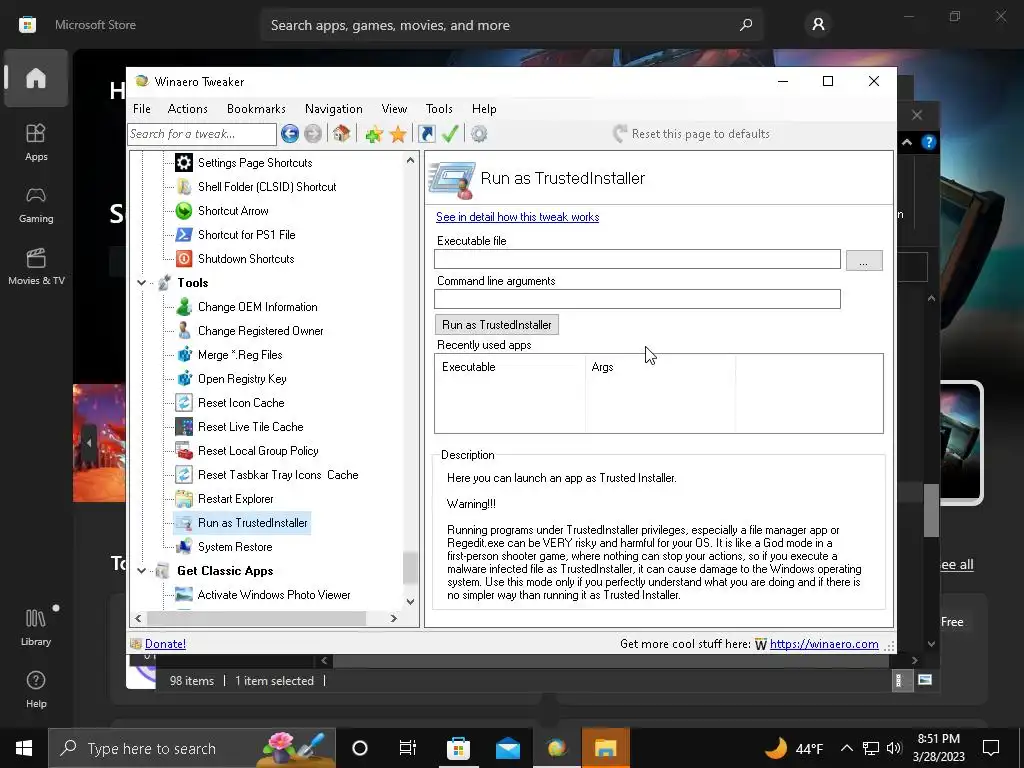The height and width of the screenshot is (768, 1024).
Task: Click the Search for a tweak box
Action: point(202,134)
